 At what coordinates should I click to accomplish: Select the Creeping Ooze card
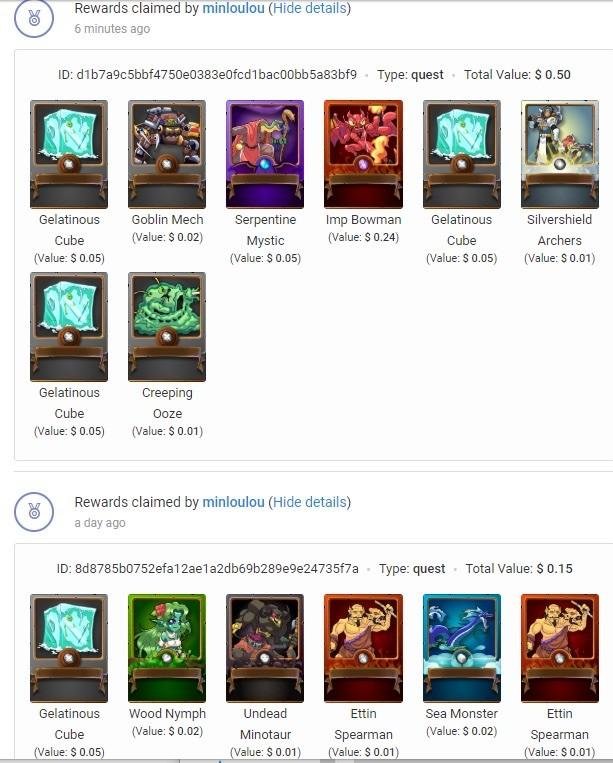[x=167, y=327]
